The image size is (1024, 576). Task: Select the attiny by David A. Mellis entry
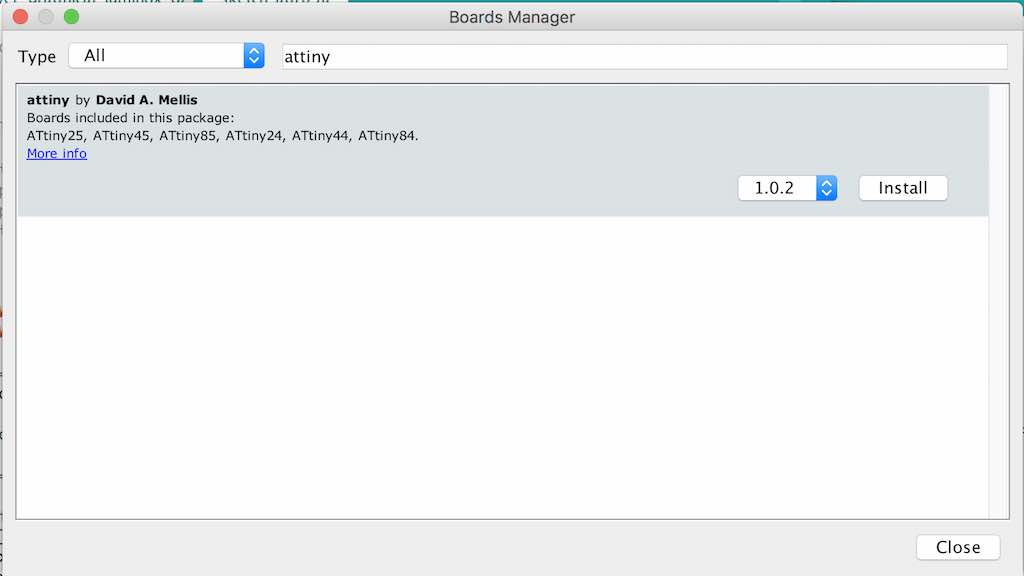click(503, 151)
